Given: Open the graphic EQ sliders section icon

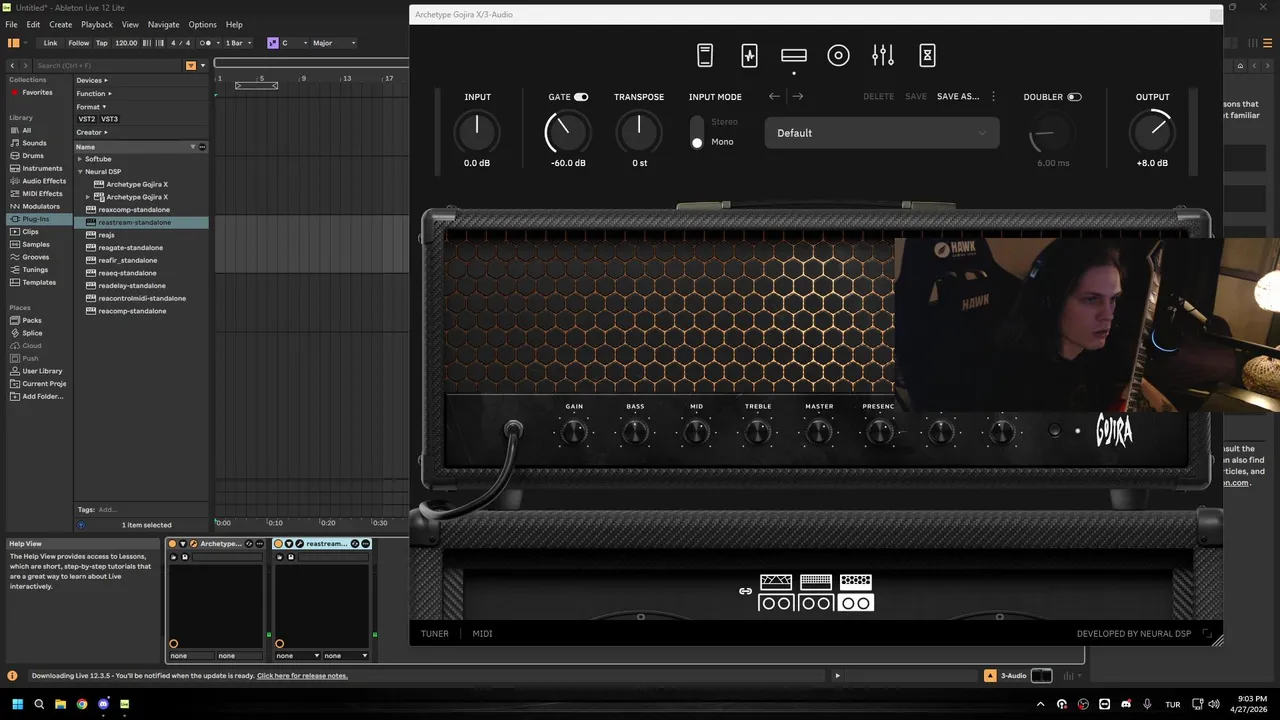Looking at the screenshot, I should [x=883, y=56].
